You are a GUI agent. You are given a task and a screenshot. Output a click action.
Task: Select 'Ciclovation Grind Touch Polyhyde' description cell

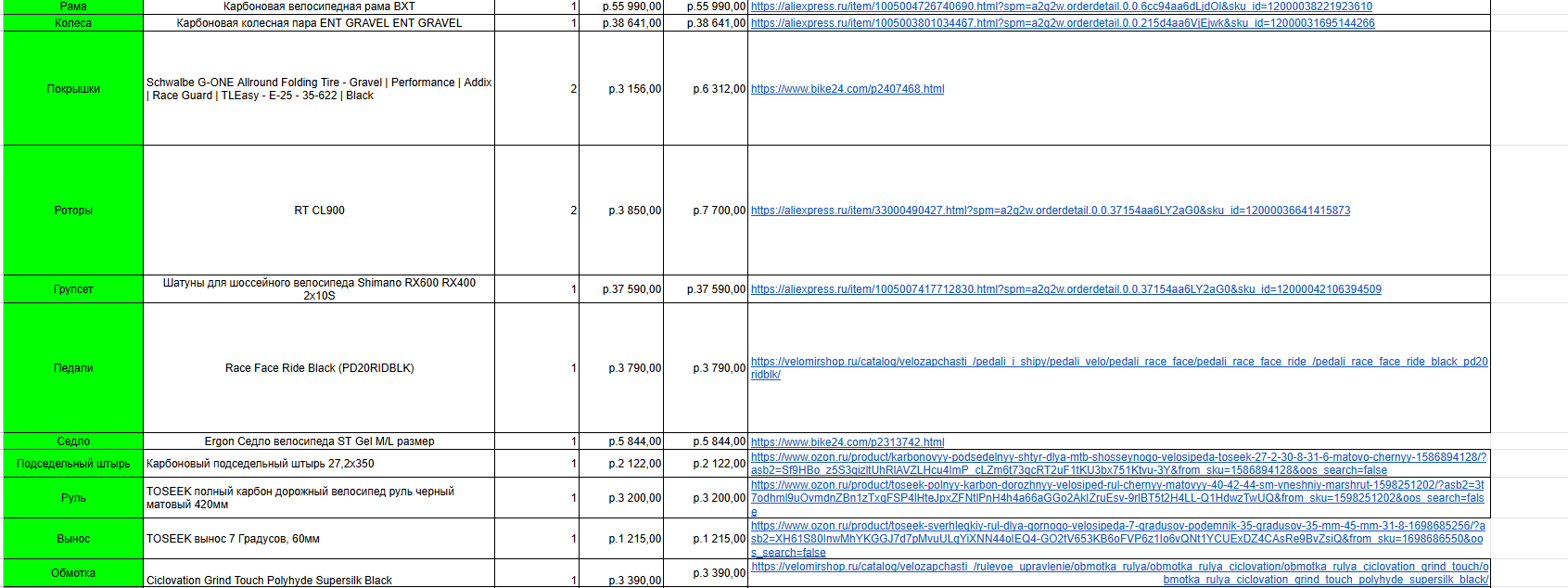(319, 573)
